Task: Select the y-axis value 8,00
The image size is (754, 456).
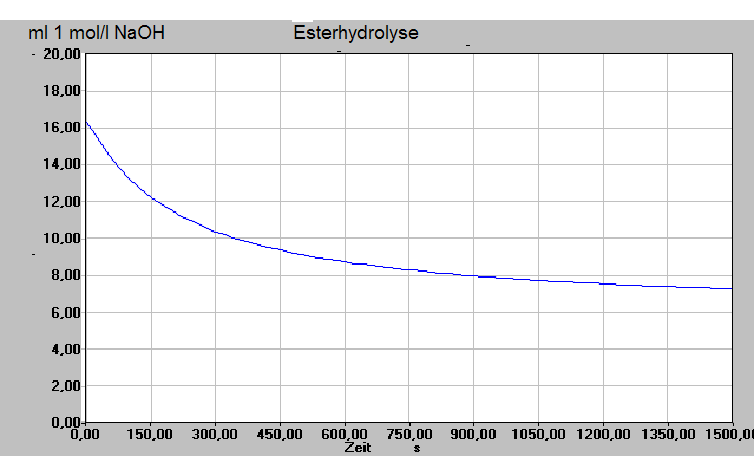Action: (66, 275)
